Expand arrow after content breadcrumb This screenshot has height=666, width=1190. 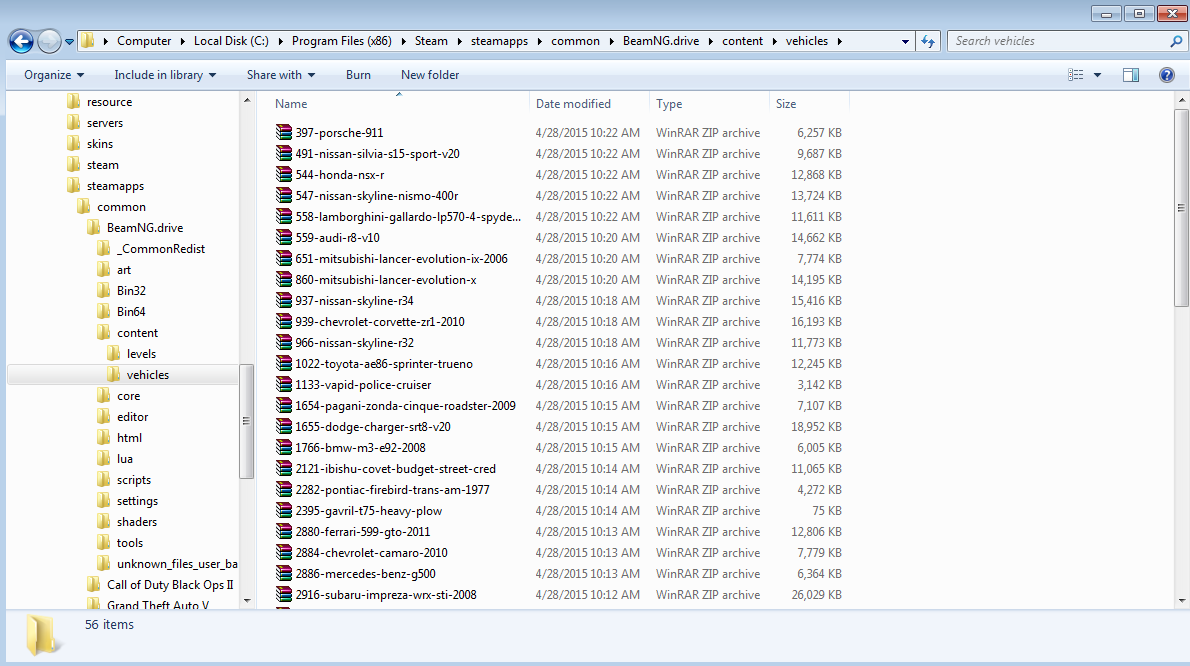click(774, 42)
